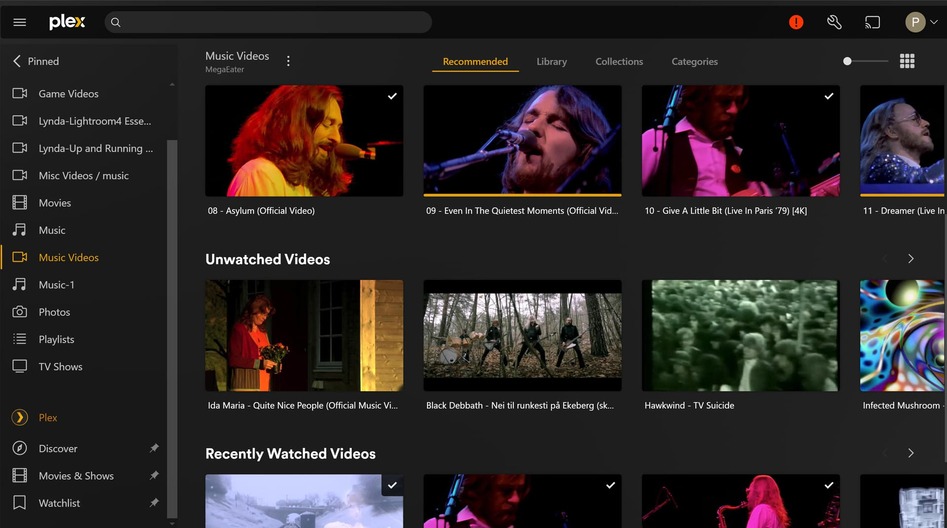The width and height of the screenshot is (947, 528).
Task: Click the cast to device icon
Action: coord(872,22)
